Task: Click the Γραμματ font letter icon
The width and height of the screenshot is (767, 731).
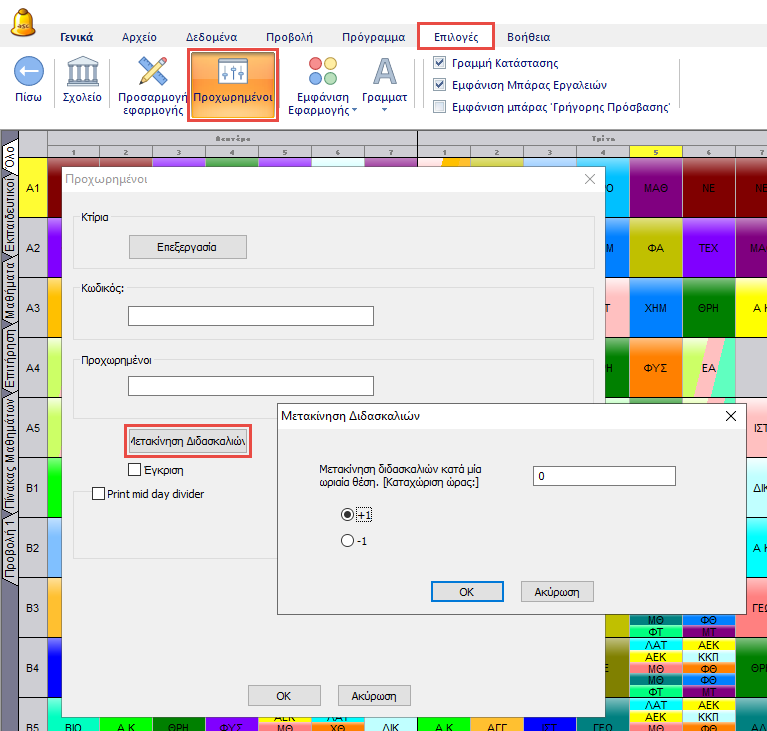Action: [384, 72]
